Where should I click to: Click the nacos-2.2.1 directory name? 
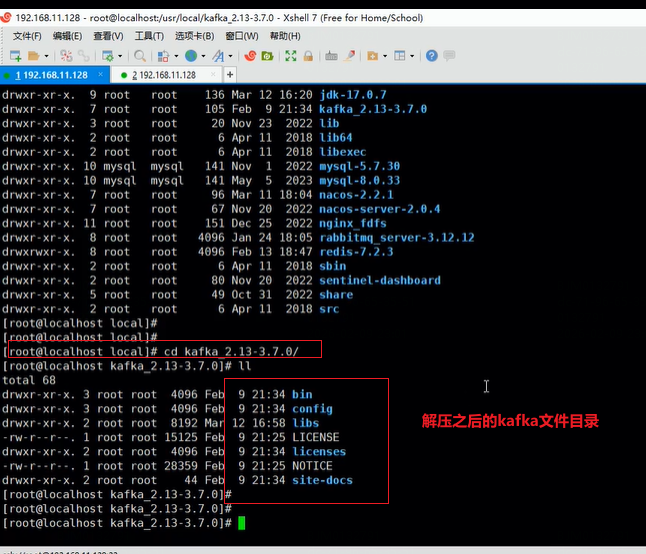pos(356,194)
